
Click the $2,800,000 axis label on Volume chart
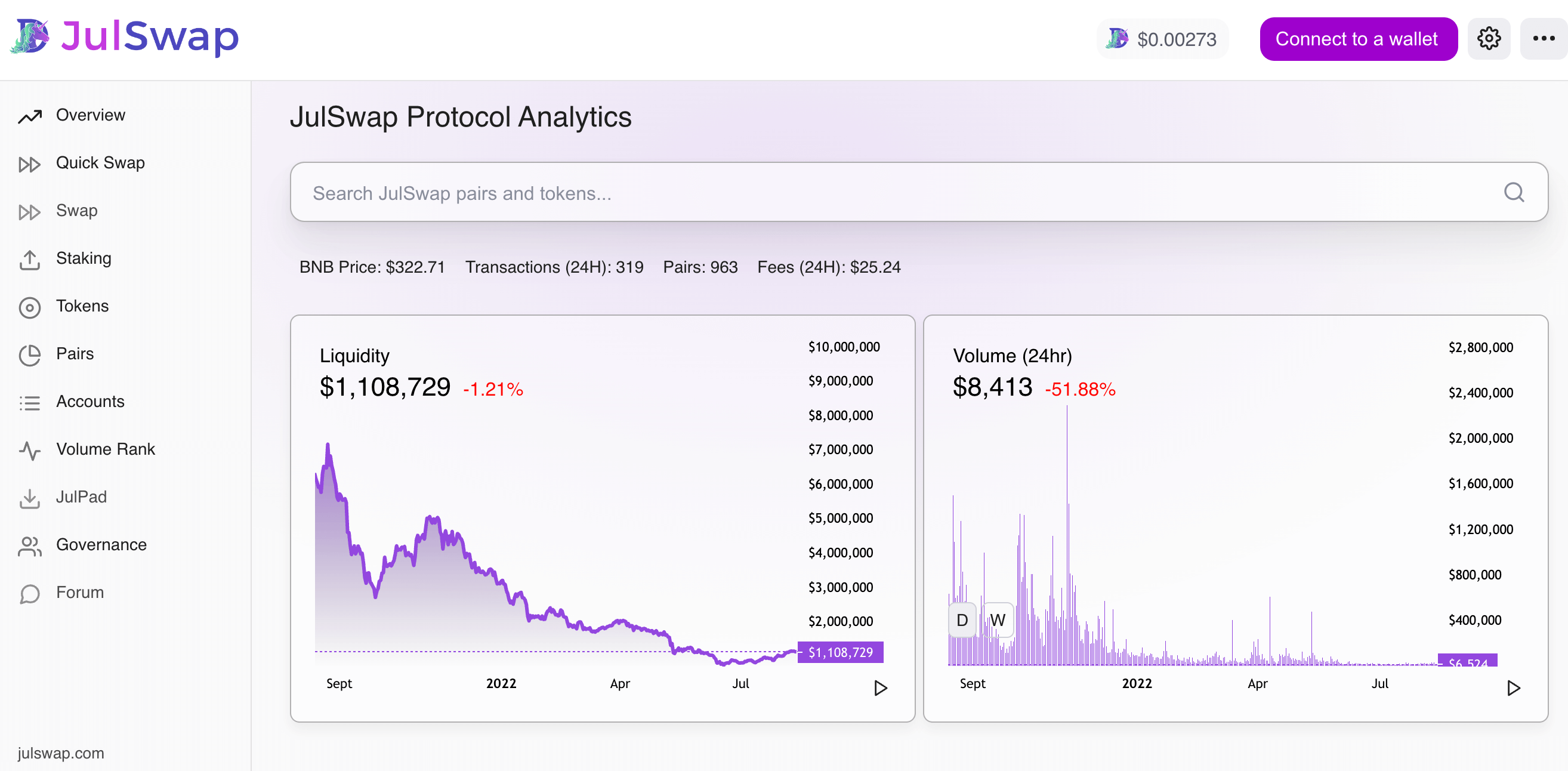[1480, 348]
